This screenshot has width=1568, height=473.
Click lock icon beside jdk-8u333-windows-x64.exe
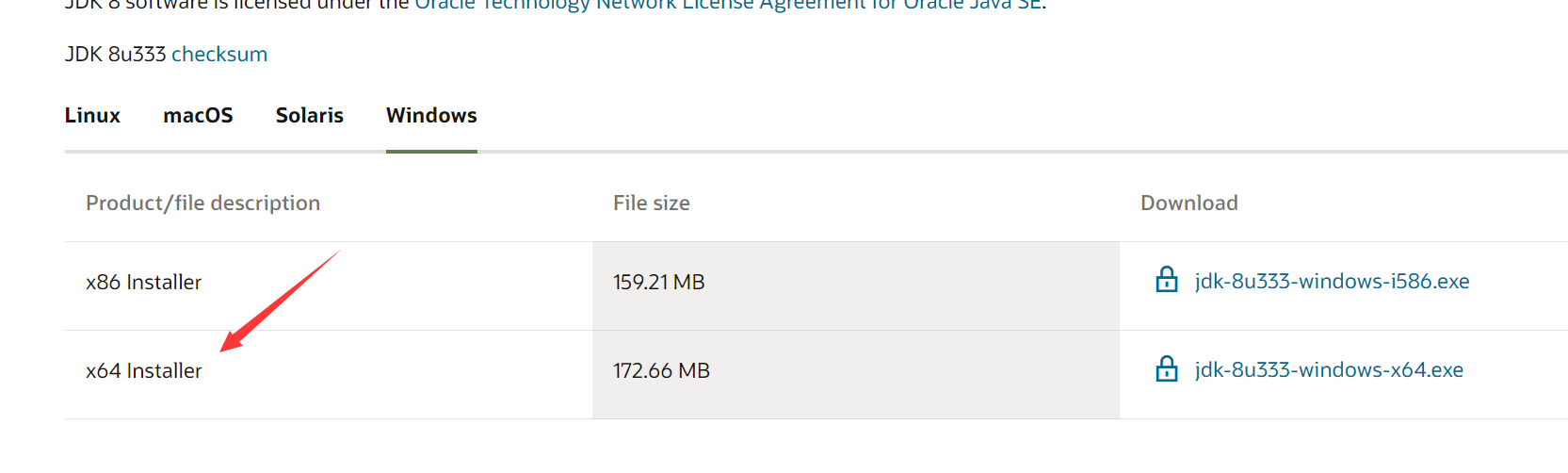(x=1167, y=368)
